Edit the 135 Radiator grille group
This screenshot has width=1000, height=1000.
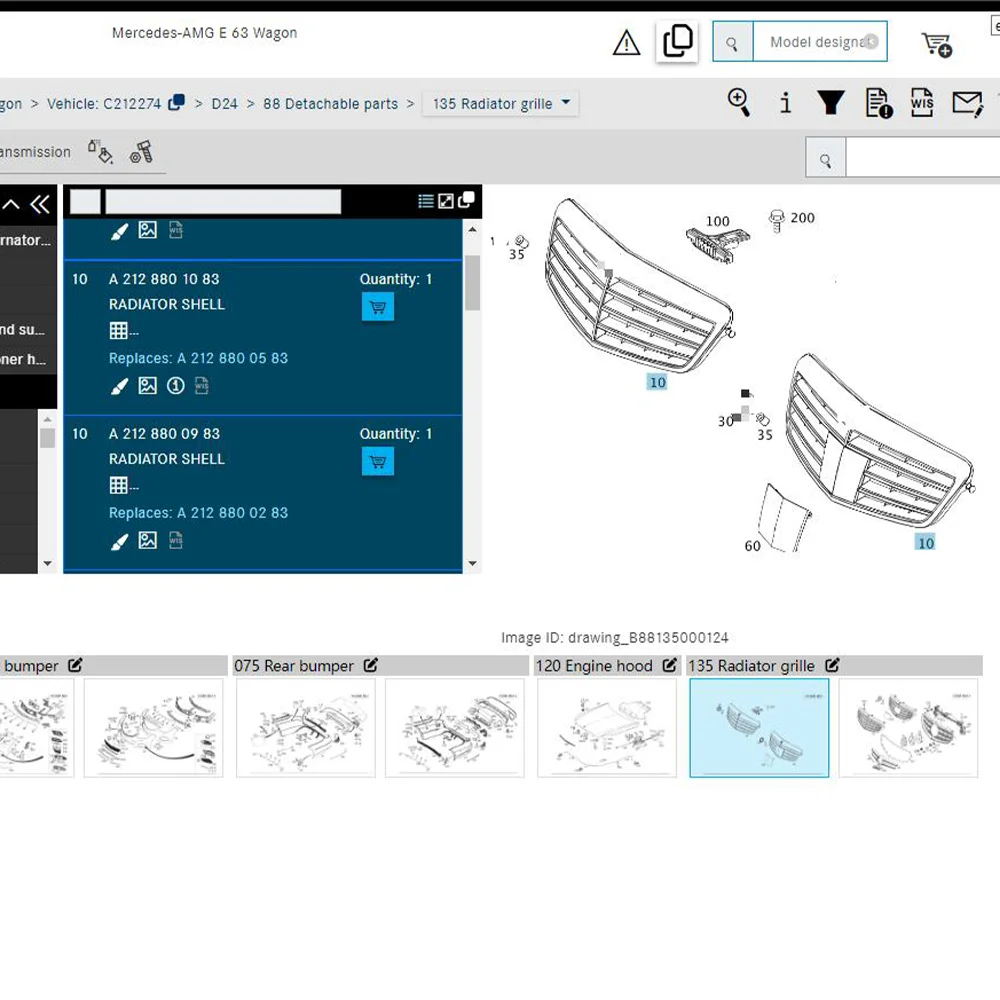point(832,665)
